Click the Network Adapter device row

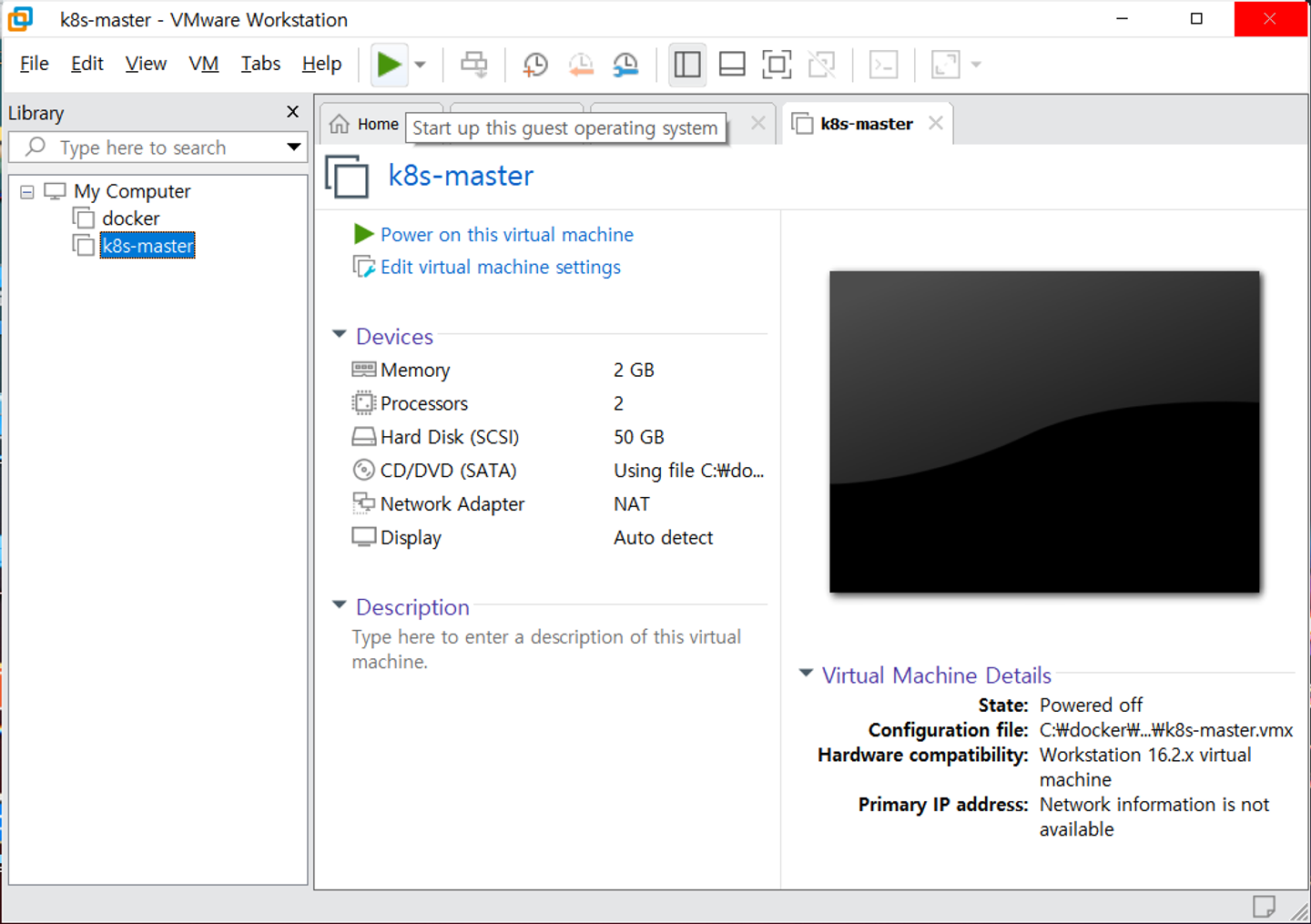557,504
